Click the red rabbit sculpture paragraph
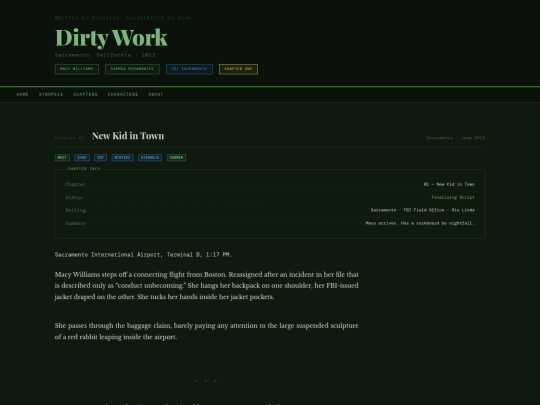The image size is (540, 405). click(207, 331)
